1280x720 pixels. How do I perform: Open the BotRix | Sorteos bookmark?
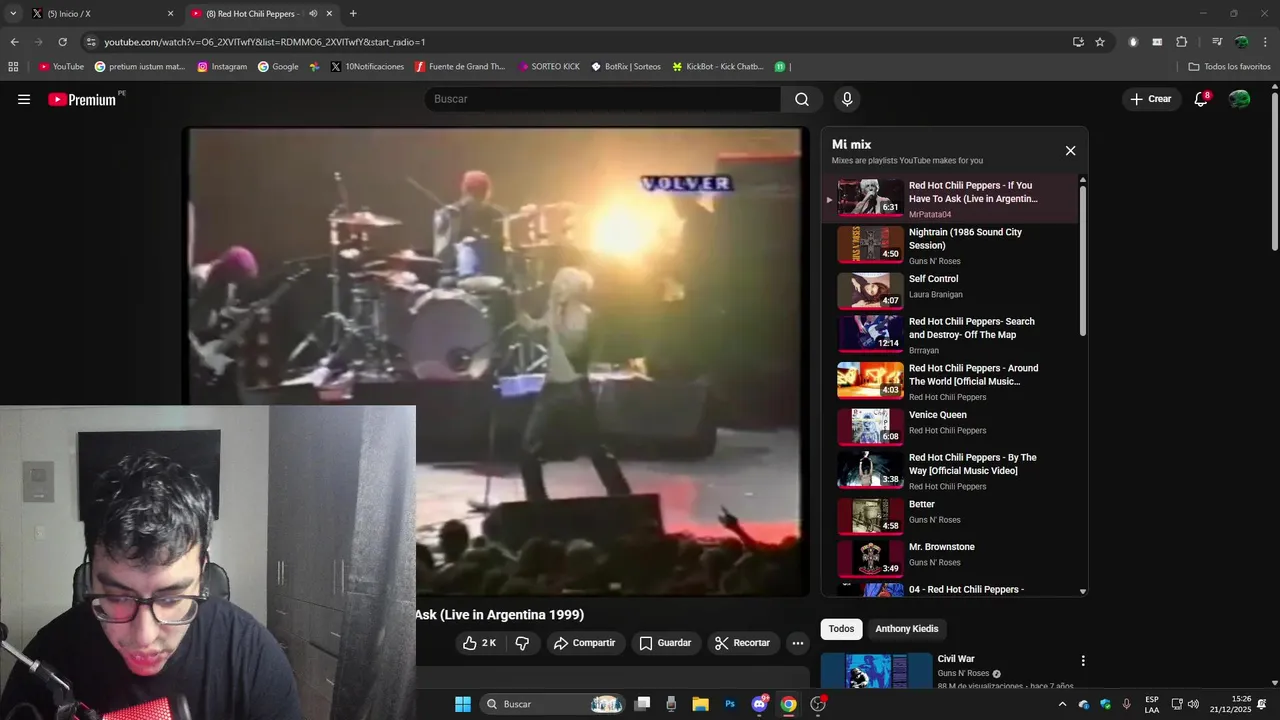click(626, 67)
